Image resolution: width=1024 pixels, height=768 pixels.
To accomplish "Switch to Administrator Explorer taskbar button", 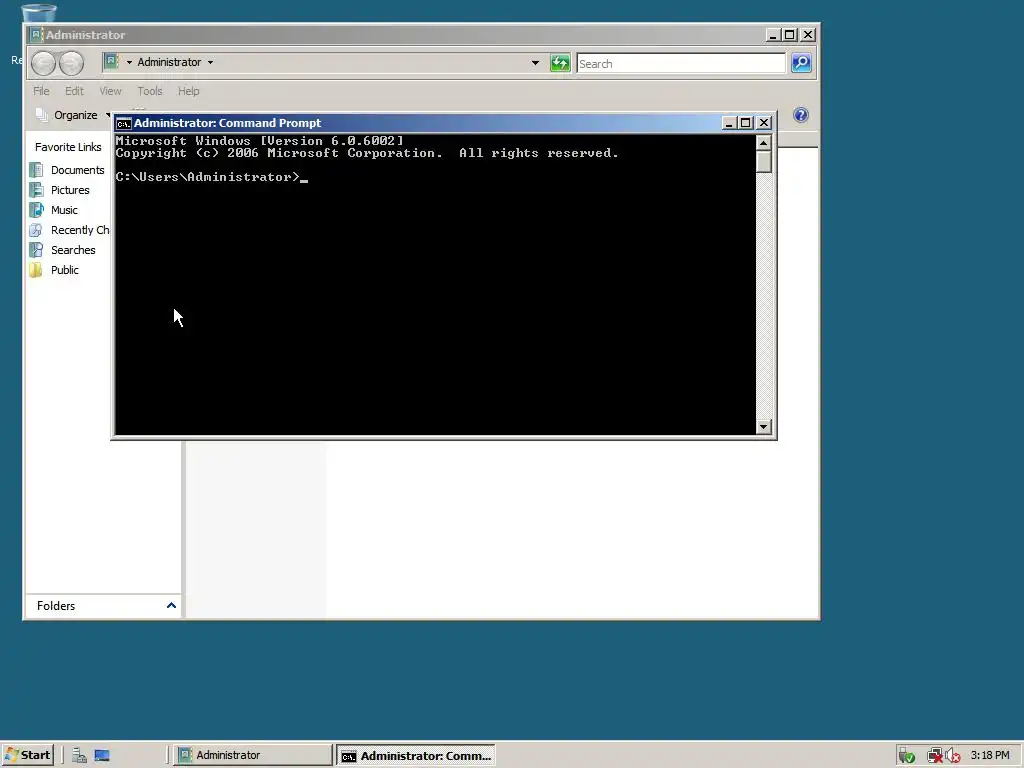I will point(254,755).
